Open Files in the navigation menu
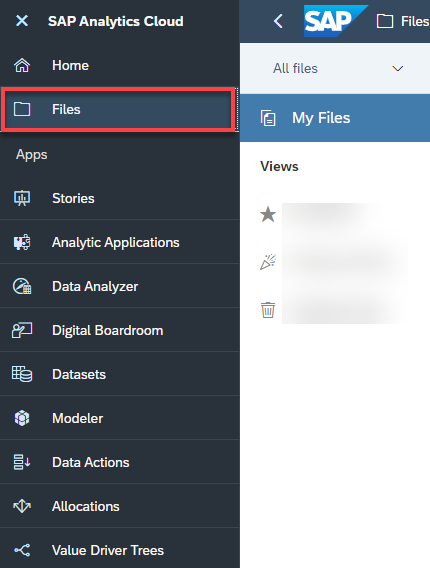The image size is (430, 568). pos(118,109)
